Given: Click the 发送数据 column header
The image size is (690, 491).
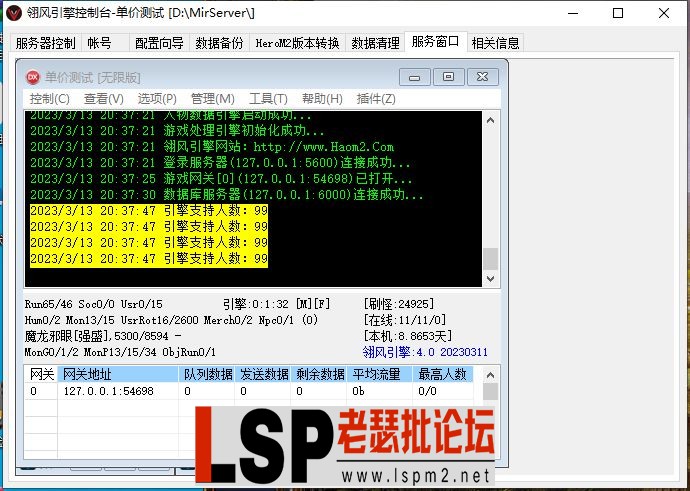Looking at the screenshot, I should click(x=263, y=374).
